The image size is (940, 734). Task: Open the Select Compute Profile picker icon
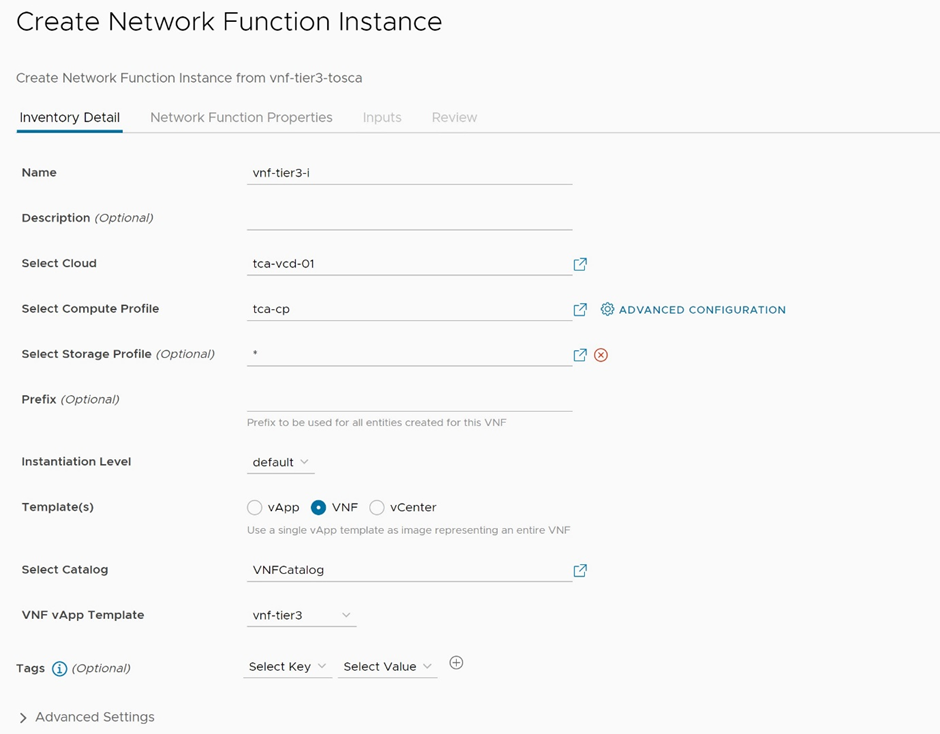(580, 310)
